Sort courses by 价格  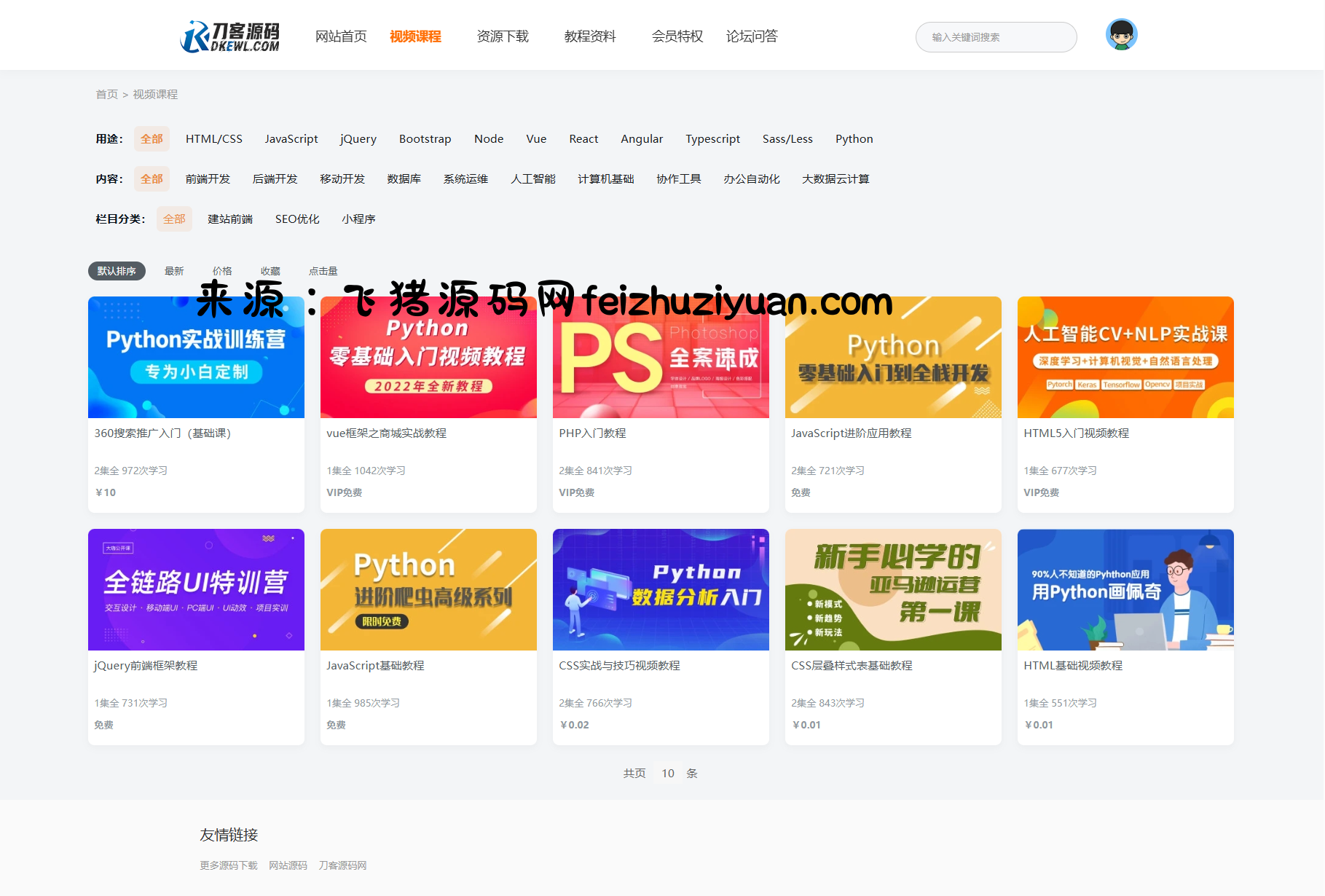(x=222, y=271)
